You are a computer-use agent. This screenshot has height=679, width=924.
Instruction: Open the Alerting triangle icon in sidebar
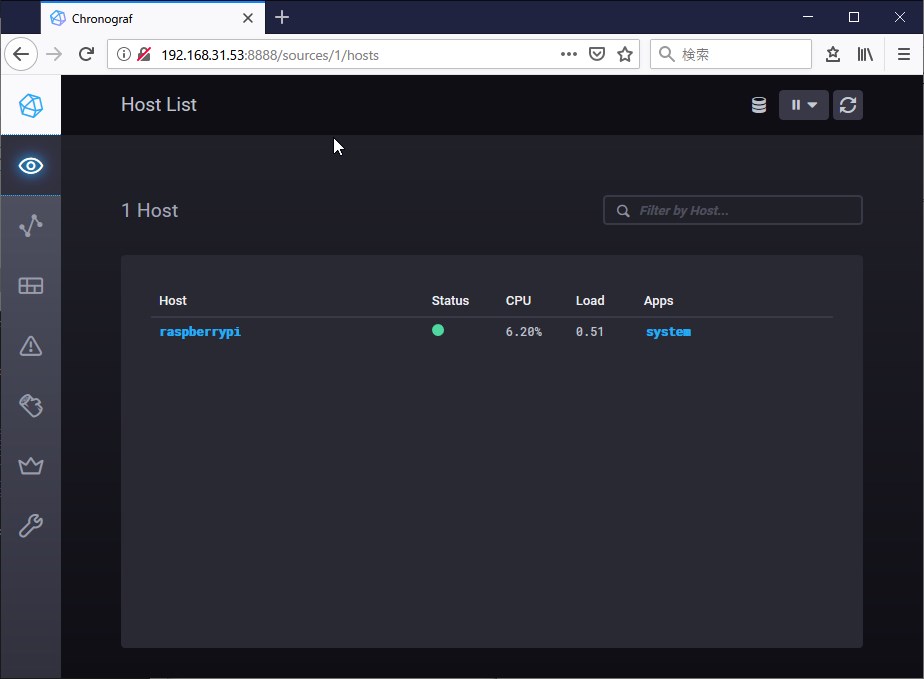(x=31, y=346)
